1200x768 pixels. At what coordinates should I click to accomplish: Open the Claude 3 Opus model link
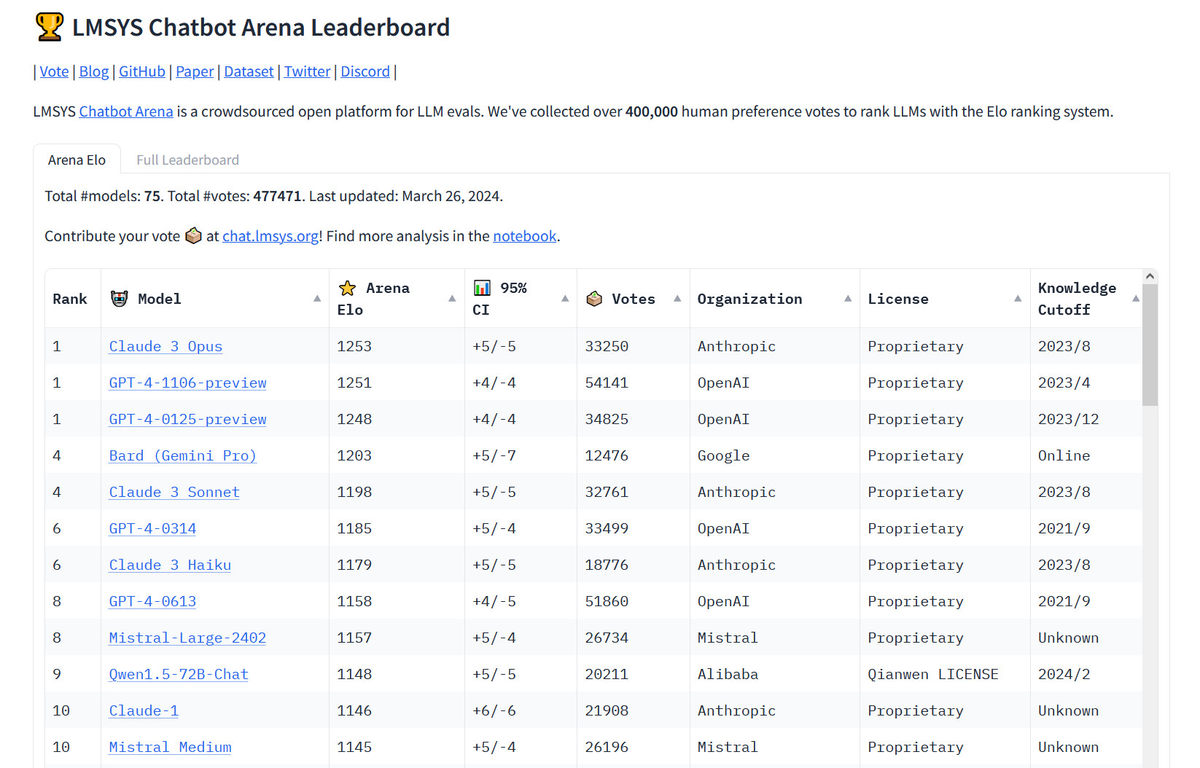tap(166, 346)
